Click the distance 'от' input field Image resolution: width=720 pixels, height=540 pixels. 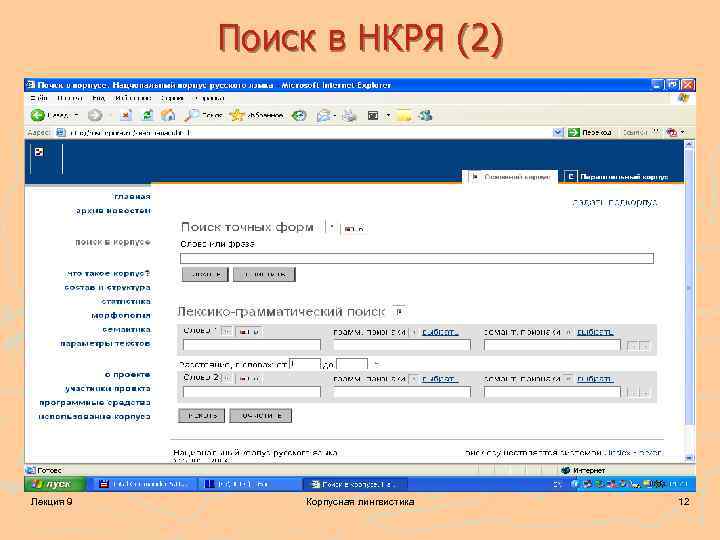305,365
